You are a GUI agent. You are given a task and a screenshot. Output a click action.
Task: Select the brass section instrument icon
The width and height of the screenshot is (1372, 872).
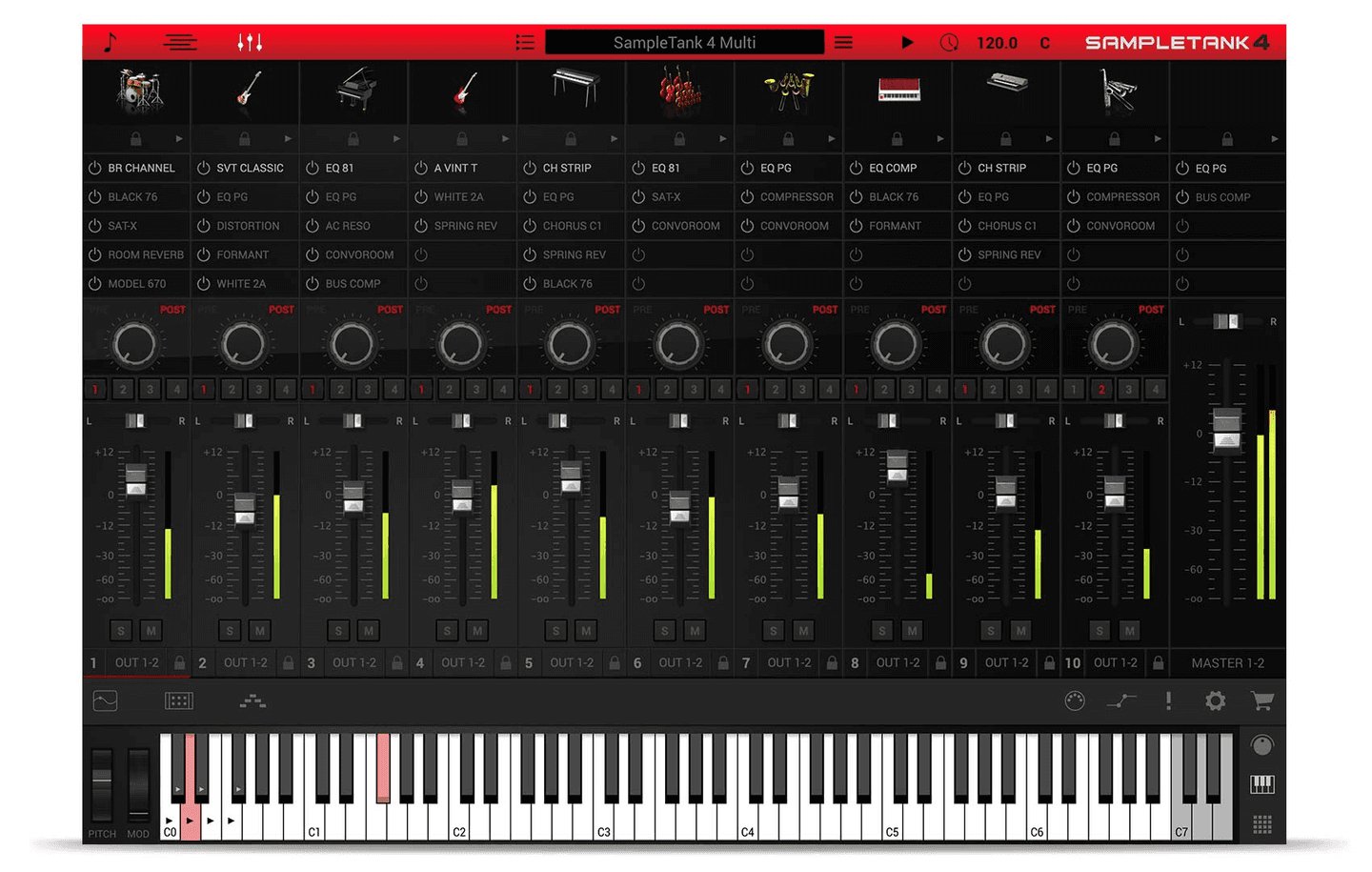coord(789,90)
